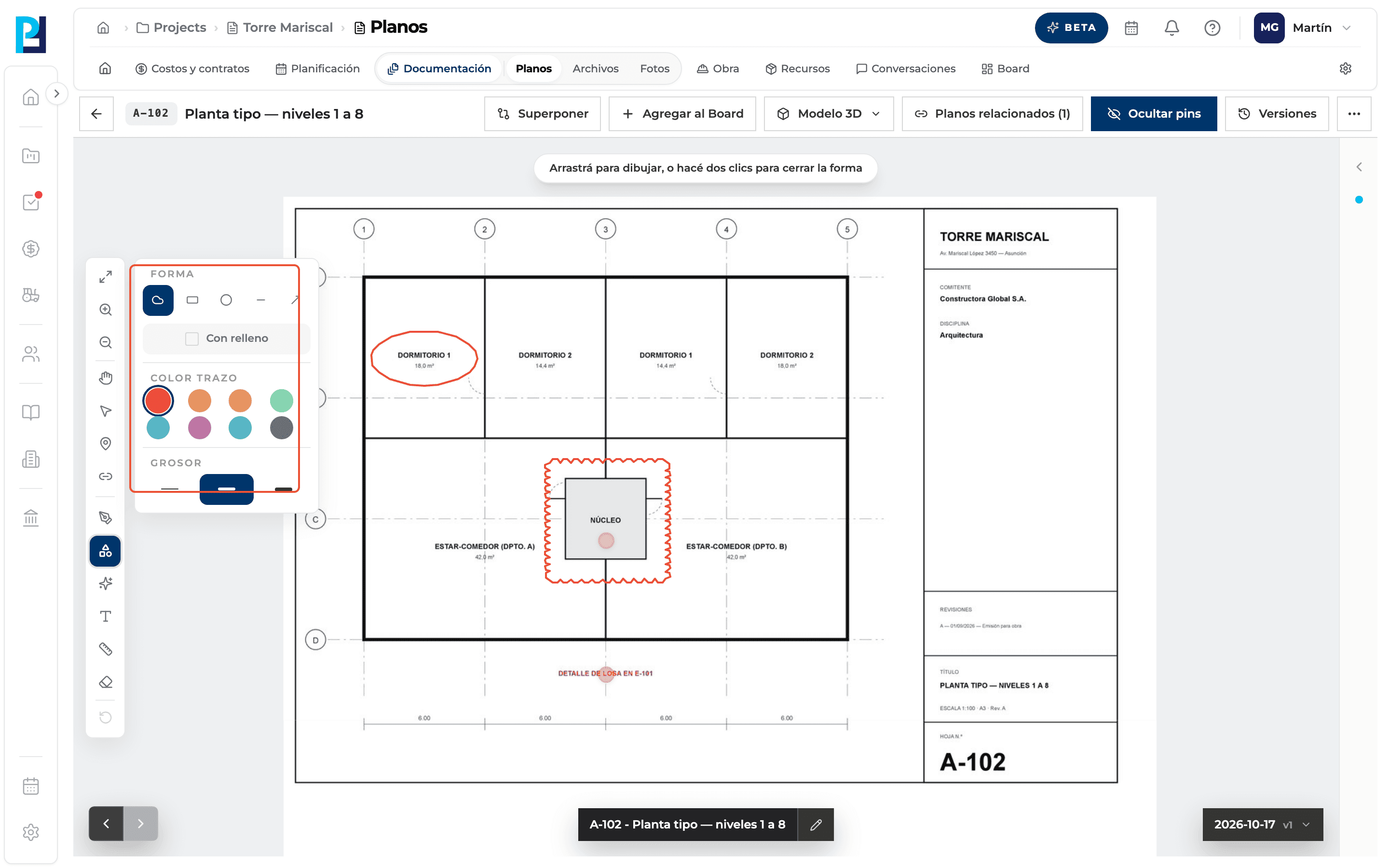Open the notifications bell
The width and height of the screenshot is (1389, 868).
coord(1171,27)
